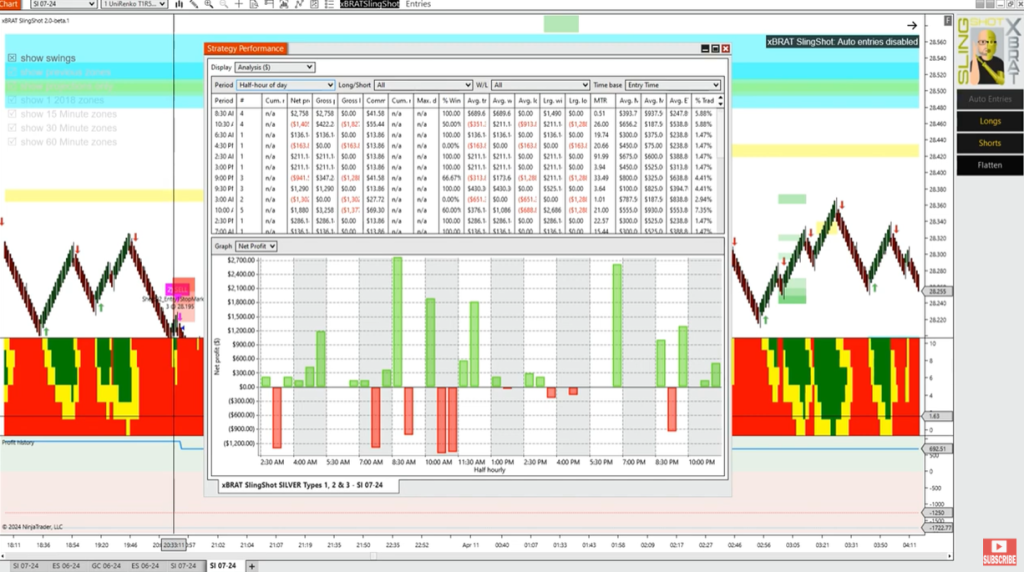Click the zoom in magnifier icon
This screenshot has width=1024, height=572.
[209, 4]
